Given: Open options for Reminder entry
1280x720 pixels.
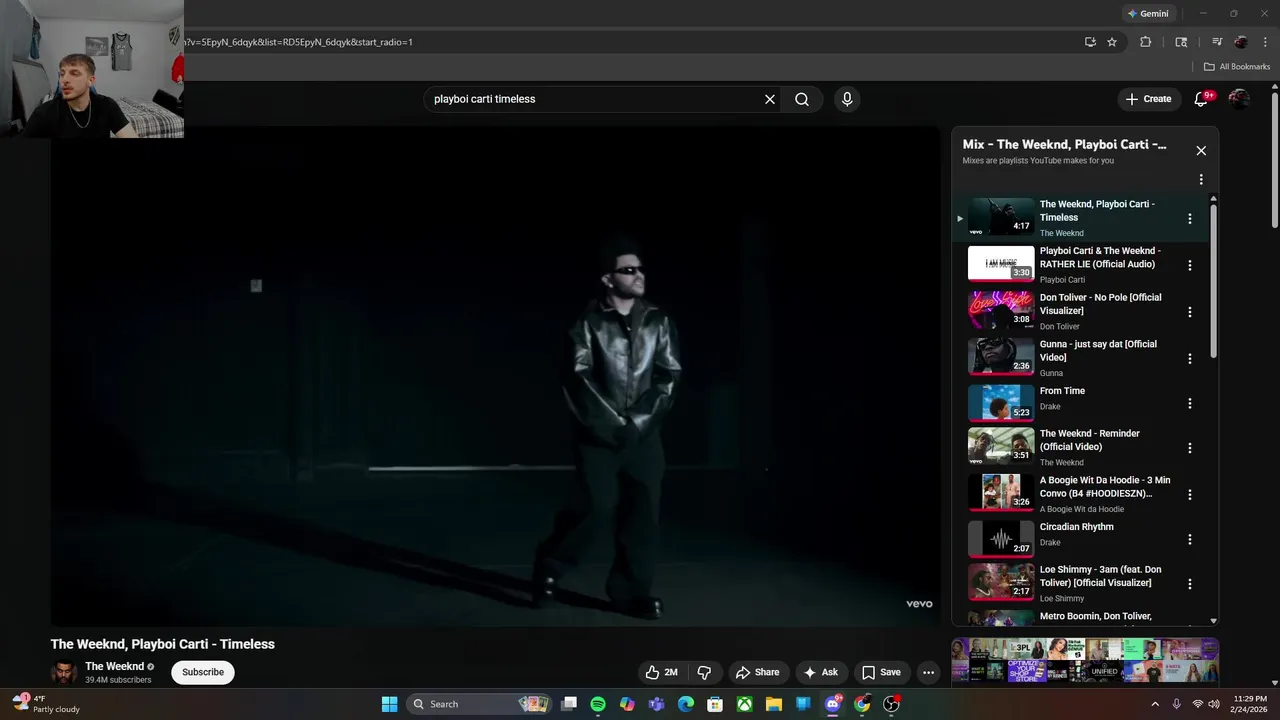Looking at the screenshot, I should tap(1189, 448).
